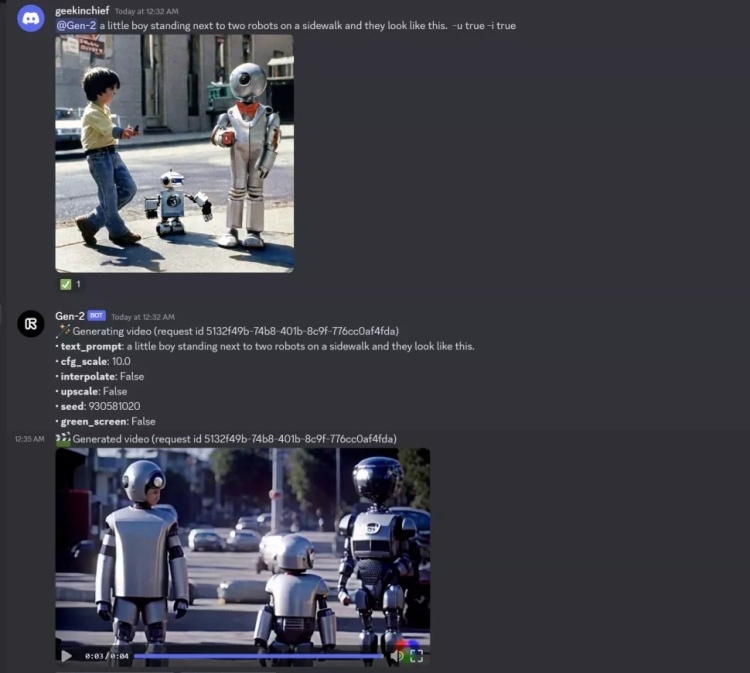
Task: Click geekinchief's message timestamp Today at 12:32 AM
Action: point(145,11)
